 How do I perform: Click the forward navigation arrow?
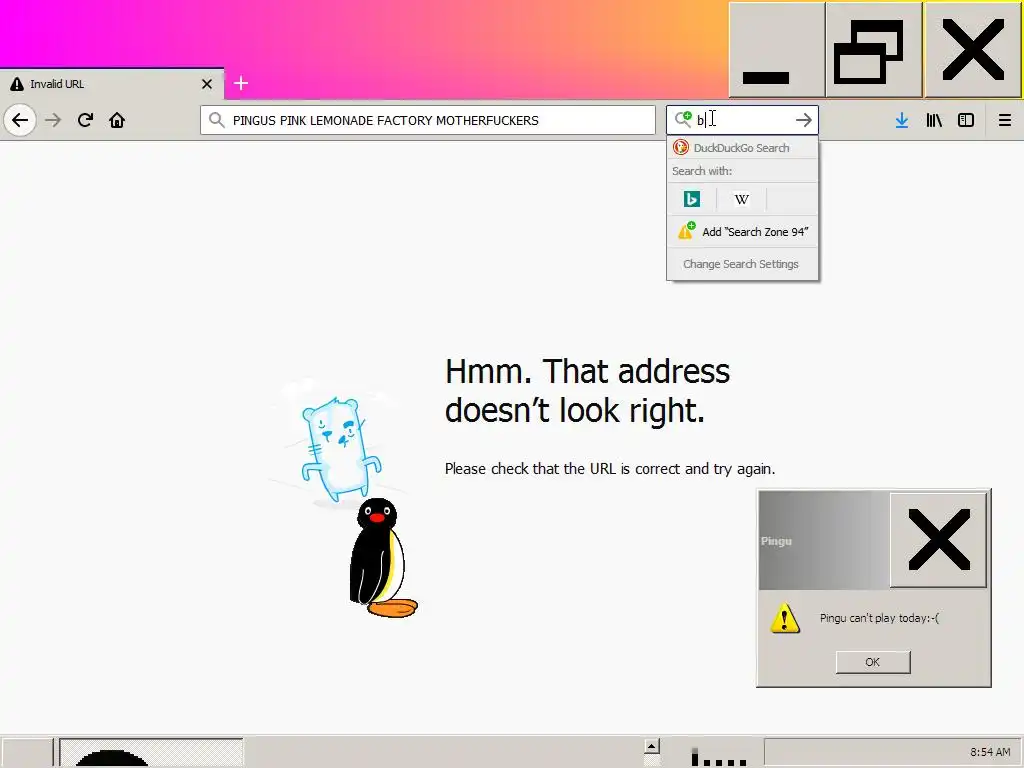[x=53, y=120]
